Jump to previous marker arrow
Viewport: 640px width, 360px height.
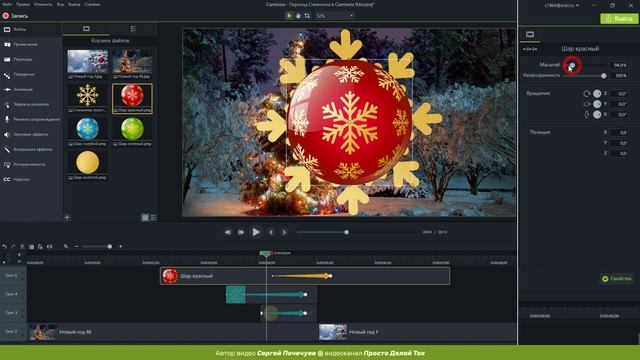click(x=271, y=232)
